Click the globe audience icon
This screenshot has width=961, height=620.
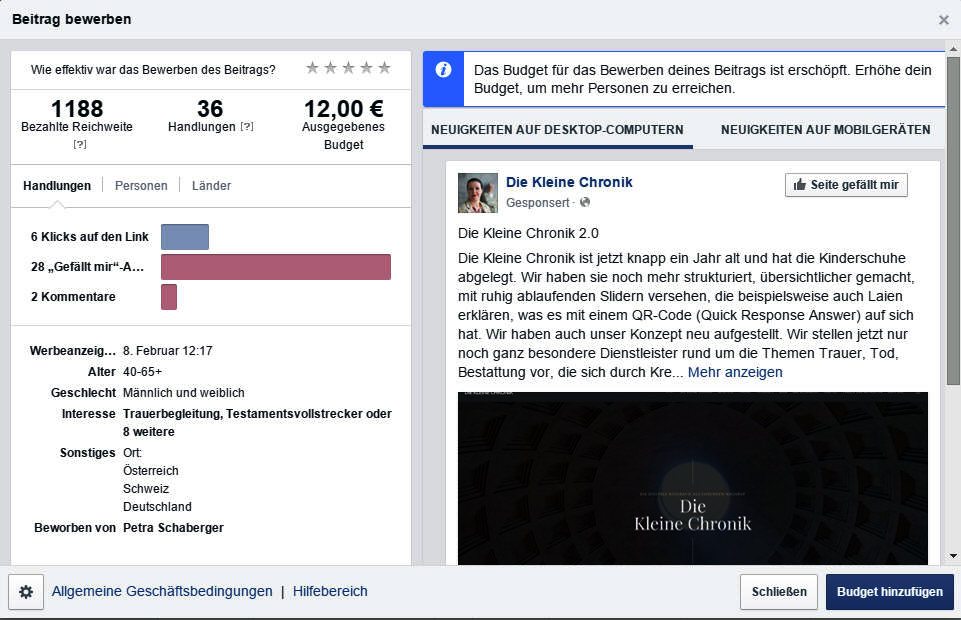pos(585,202)
